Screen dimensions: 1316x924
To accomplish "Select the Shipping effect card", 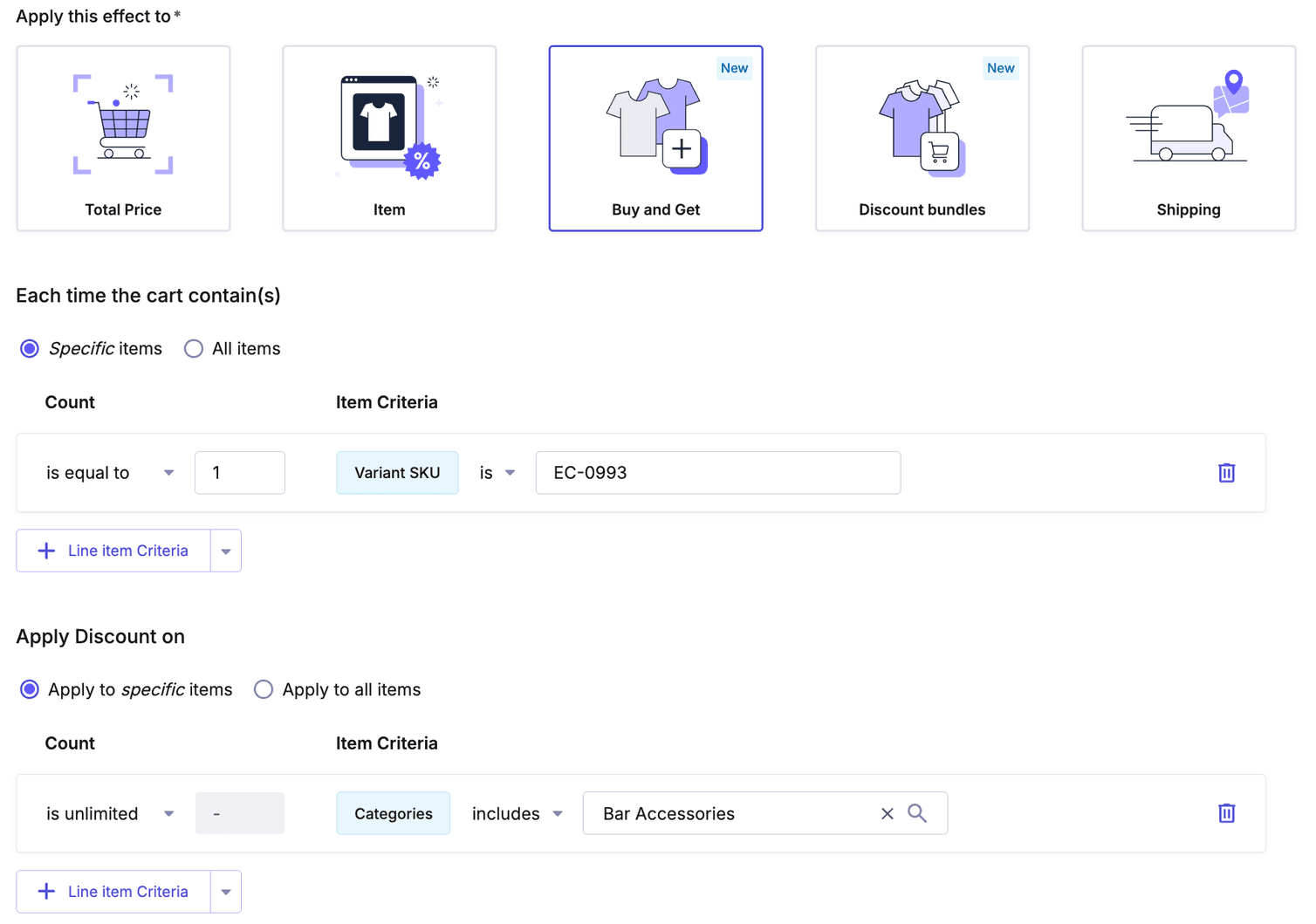I will pyautogui.click(x=1188, y=139).
